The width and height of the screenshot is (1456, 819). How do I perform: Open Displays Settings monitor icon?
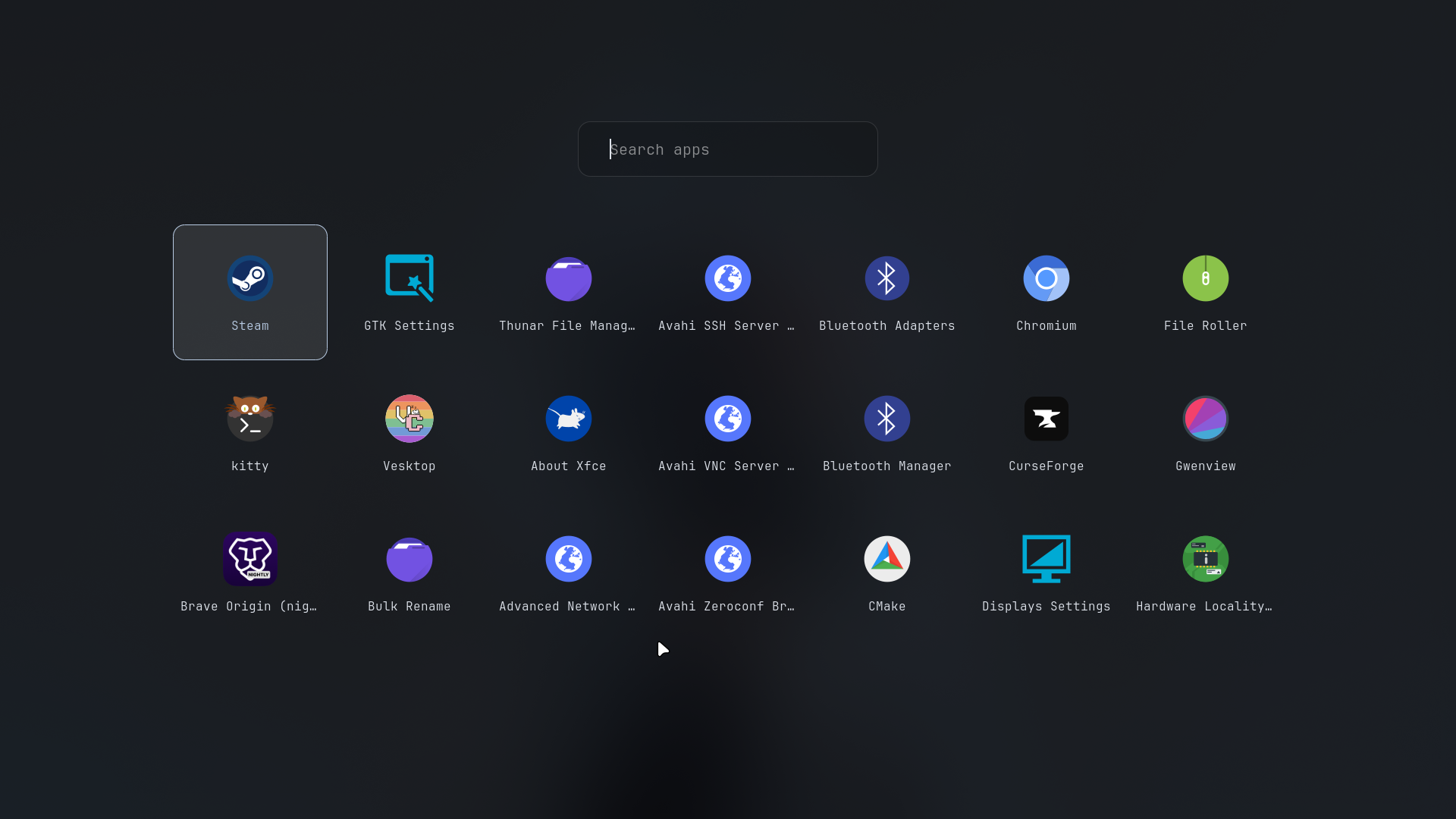(x=1046, y=559)
